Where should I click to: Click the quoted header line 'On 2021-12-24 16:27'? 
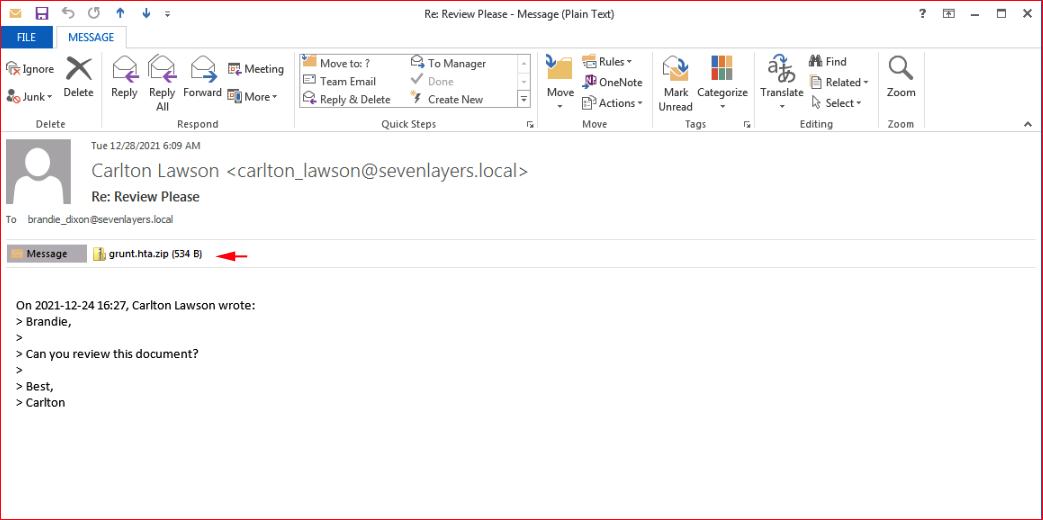click(x=136, y=305)
